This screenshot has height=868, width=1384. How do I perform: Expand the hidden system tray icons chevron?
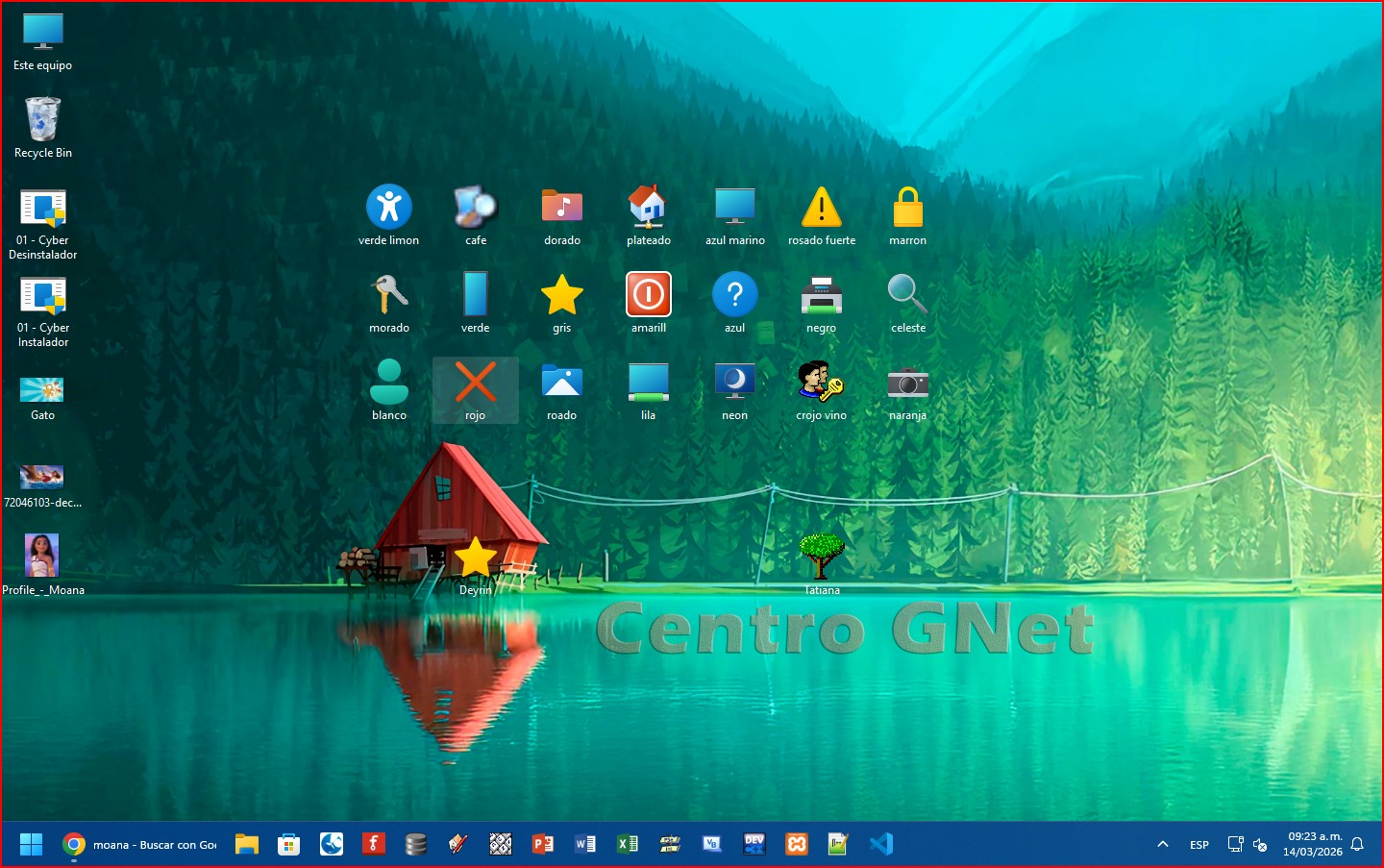1163,845
